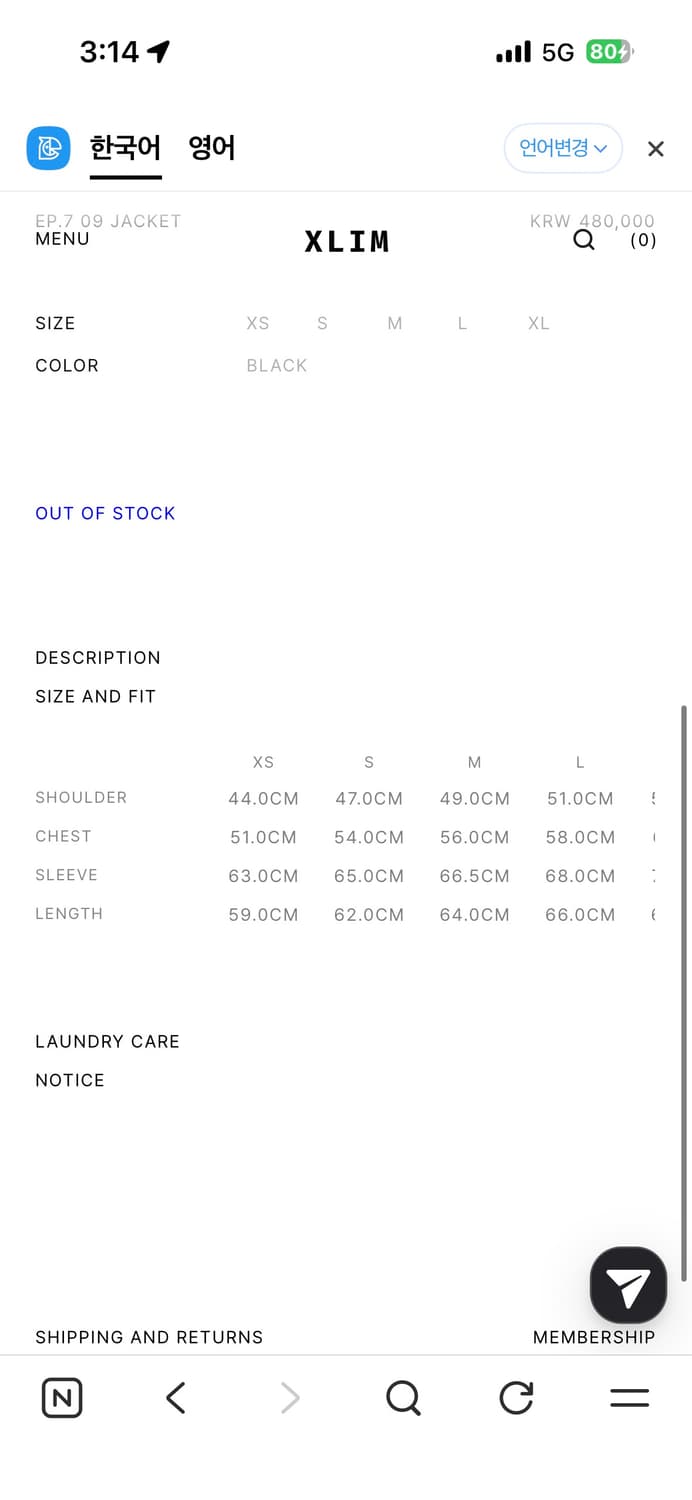Screen dimensions: 692x1500
Task: Select size XS option
Action: [258, 323]
